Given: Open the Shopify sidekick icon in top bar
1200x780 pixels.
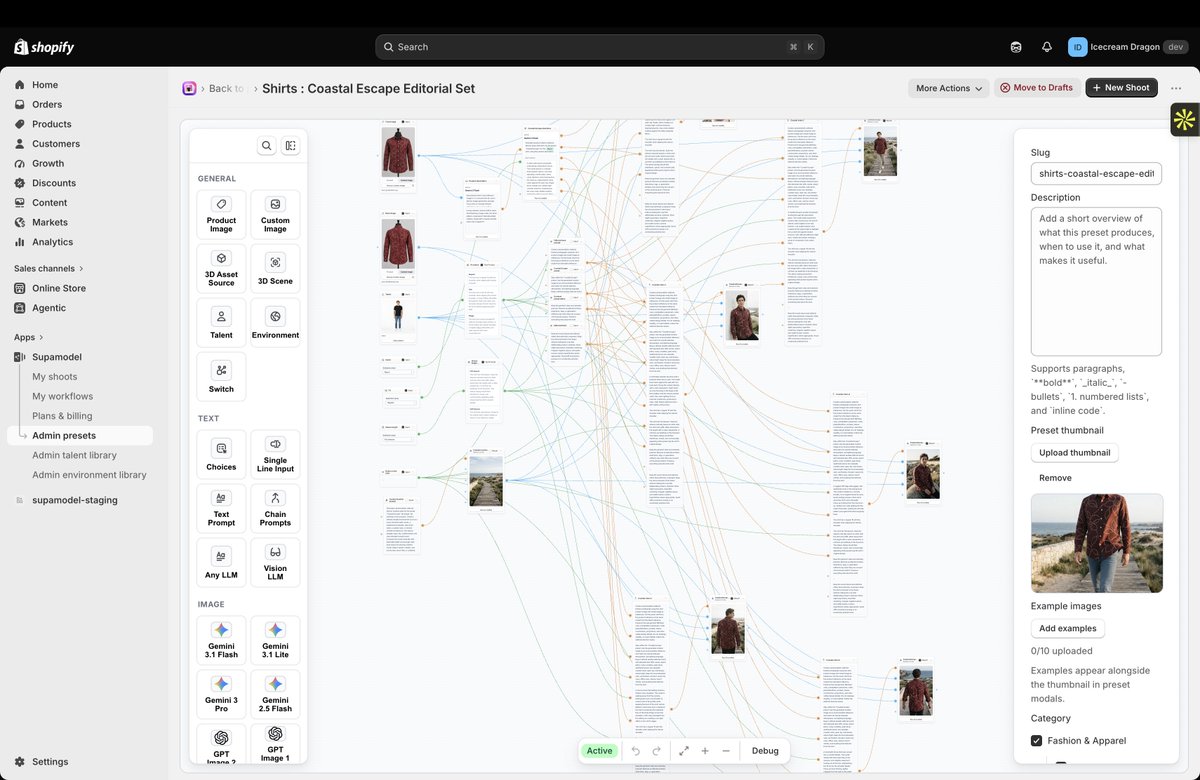Looking at the screenshot, I should point(1016,47).
